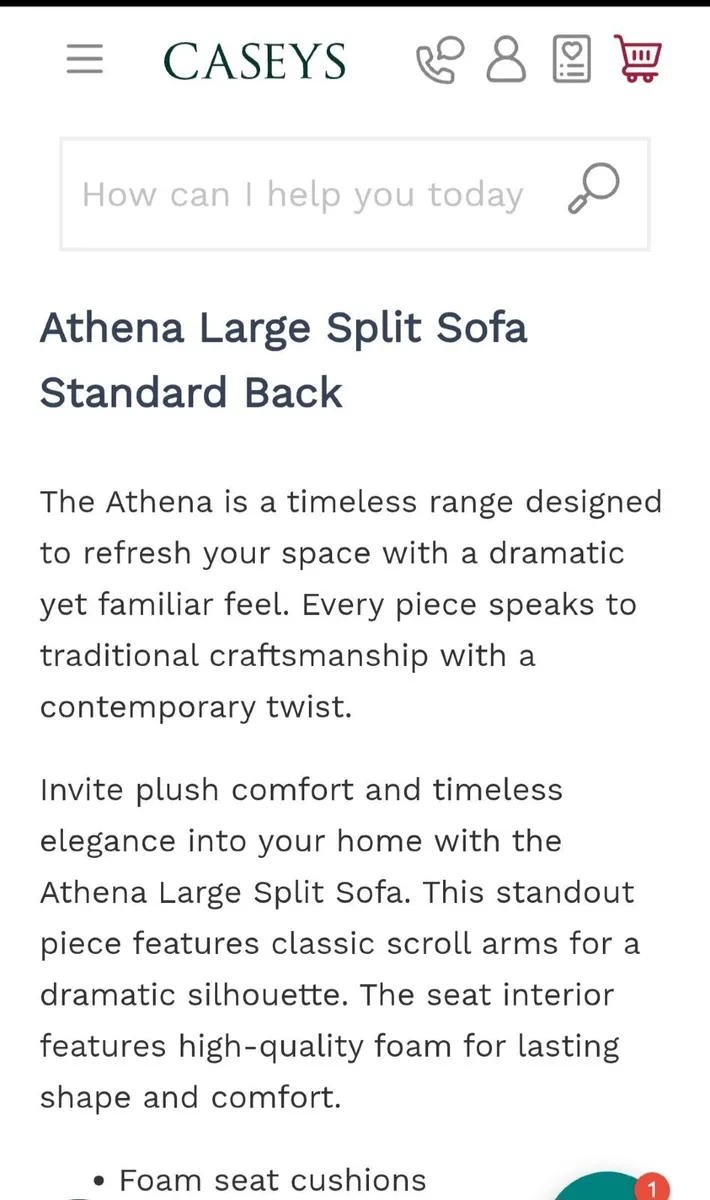Image resolution: width=710 pixels, height=1200 pixels.
Task: Click the 'Foam seat cushions' bullet item
Action: pos(272,1180)
